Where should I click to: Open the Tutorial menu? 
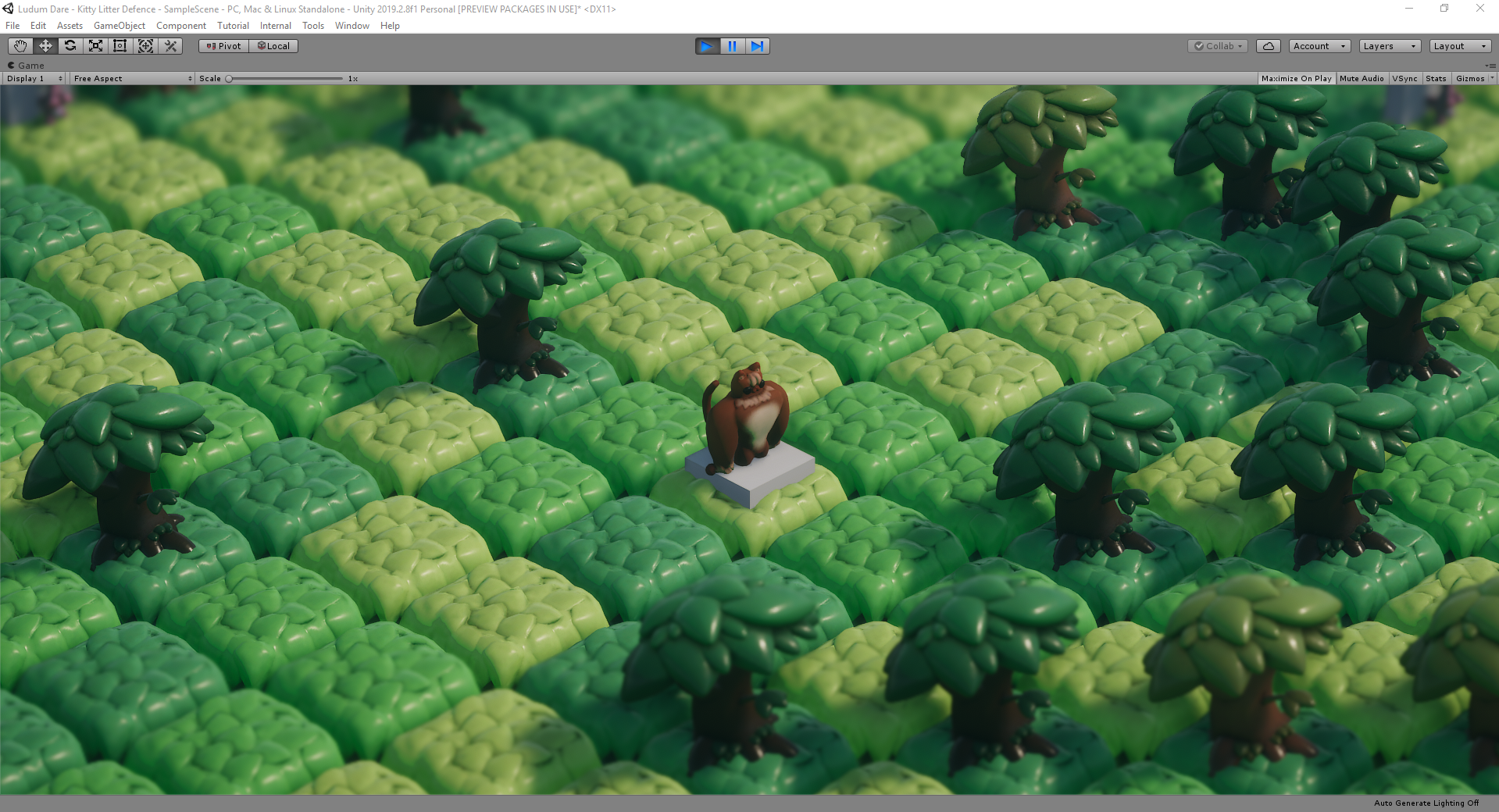click(x=233, y=26)
